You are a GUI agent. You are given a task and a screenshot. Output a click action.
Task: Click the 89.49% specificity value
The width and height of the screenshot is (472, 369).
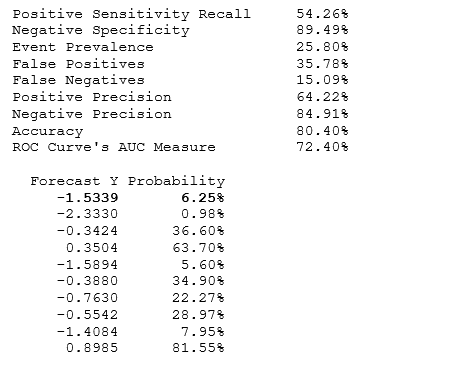(x=322, y=30)
